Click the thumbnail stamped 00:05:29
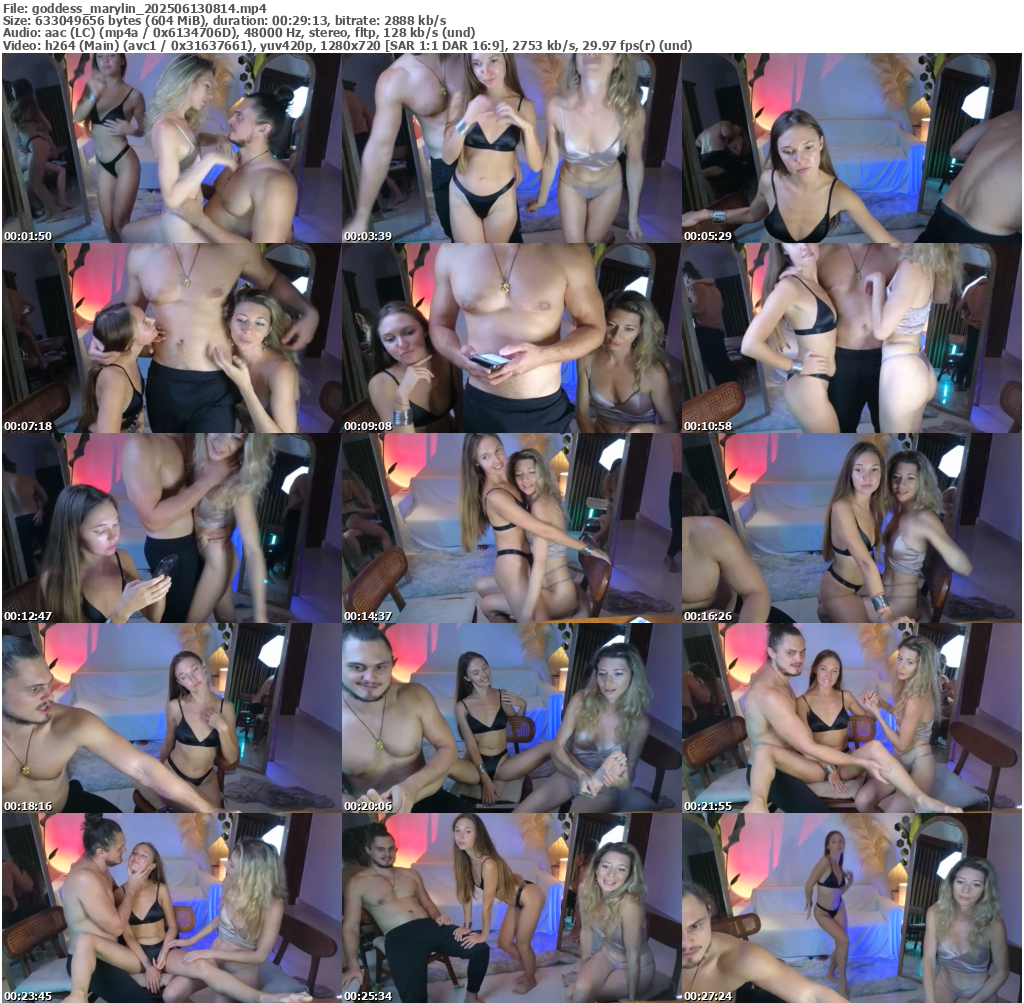 tap(852, 148)
